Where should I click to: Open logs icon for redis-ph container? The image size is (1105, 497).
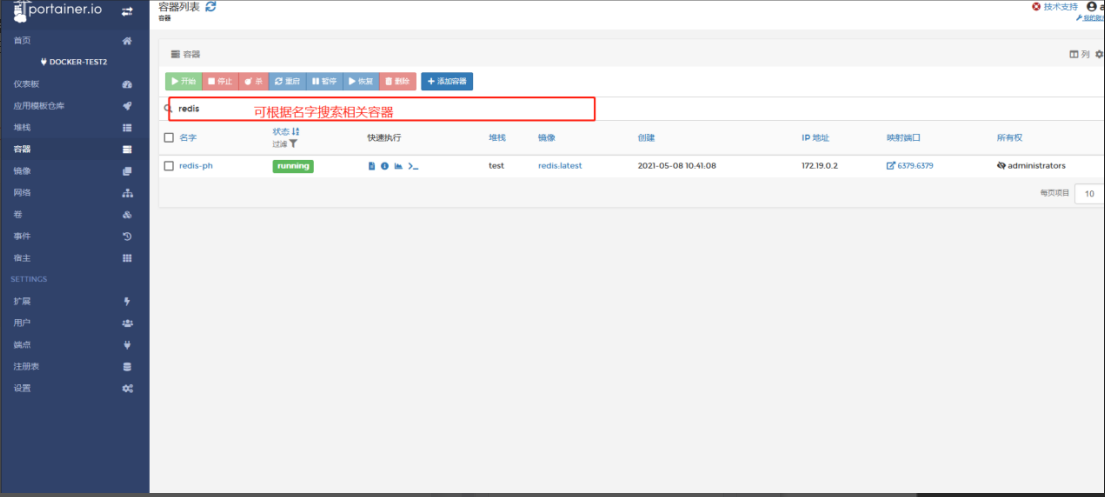(372, 166)
